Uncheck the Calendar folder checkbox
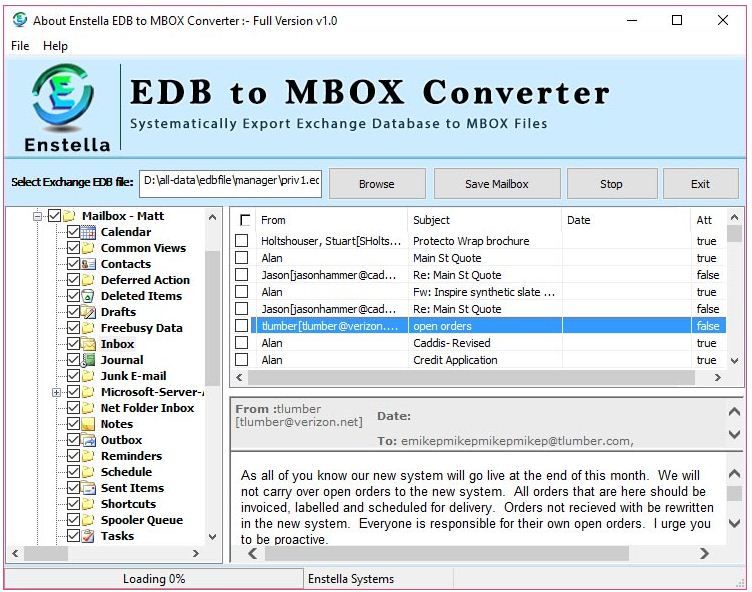 [73, 232]
